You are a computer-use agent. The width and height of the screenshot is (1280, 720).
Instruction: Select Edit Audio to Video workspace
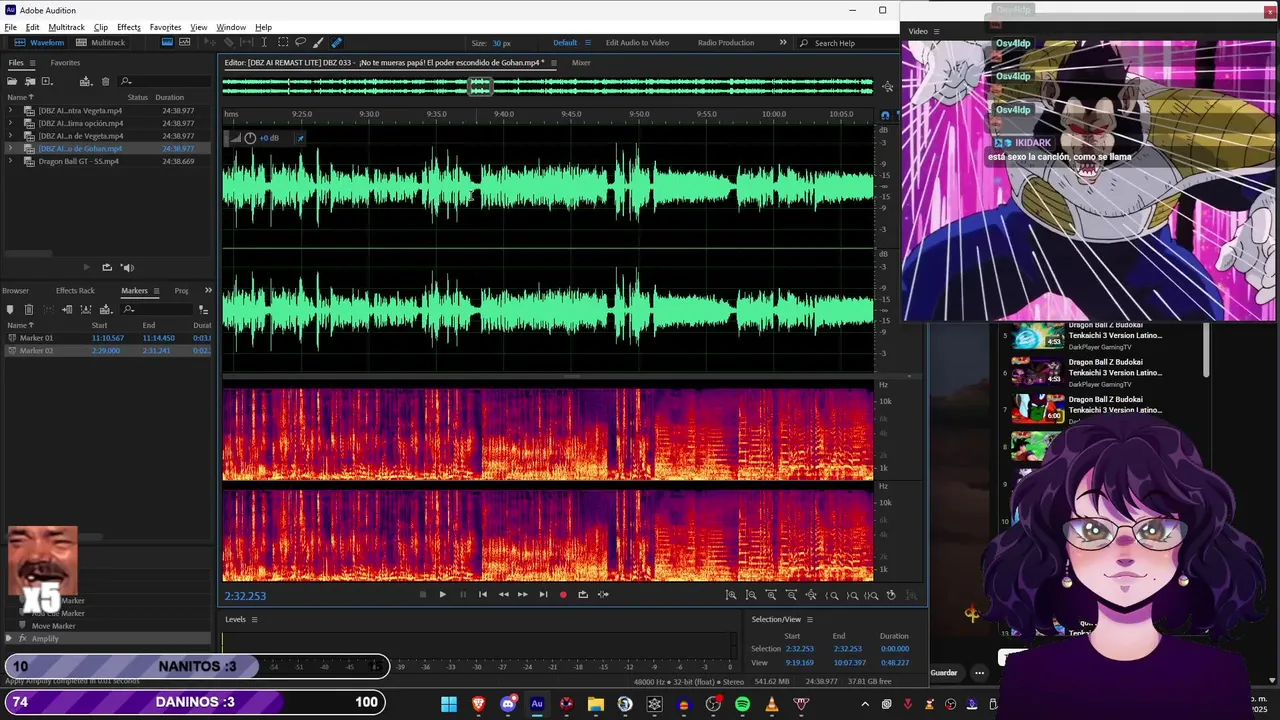click(x=637, y=43)
